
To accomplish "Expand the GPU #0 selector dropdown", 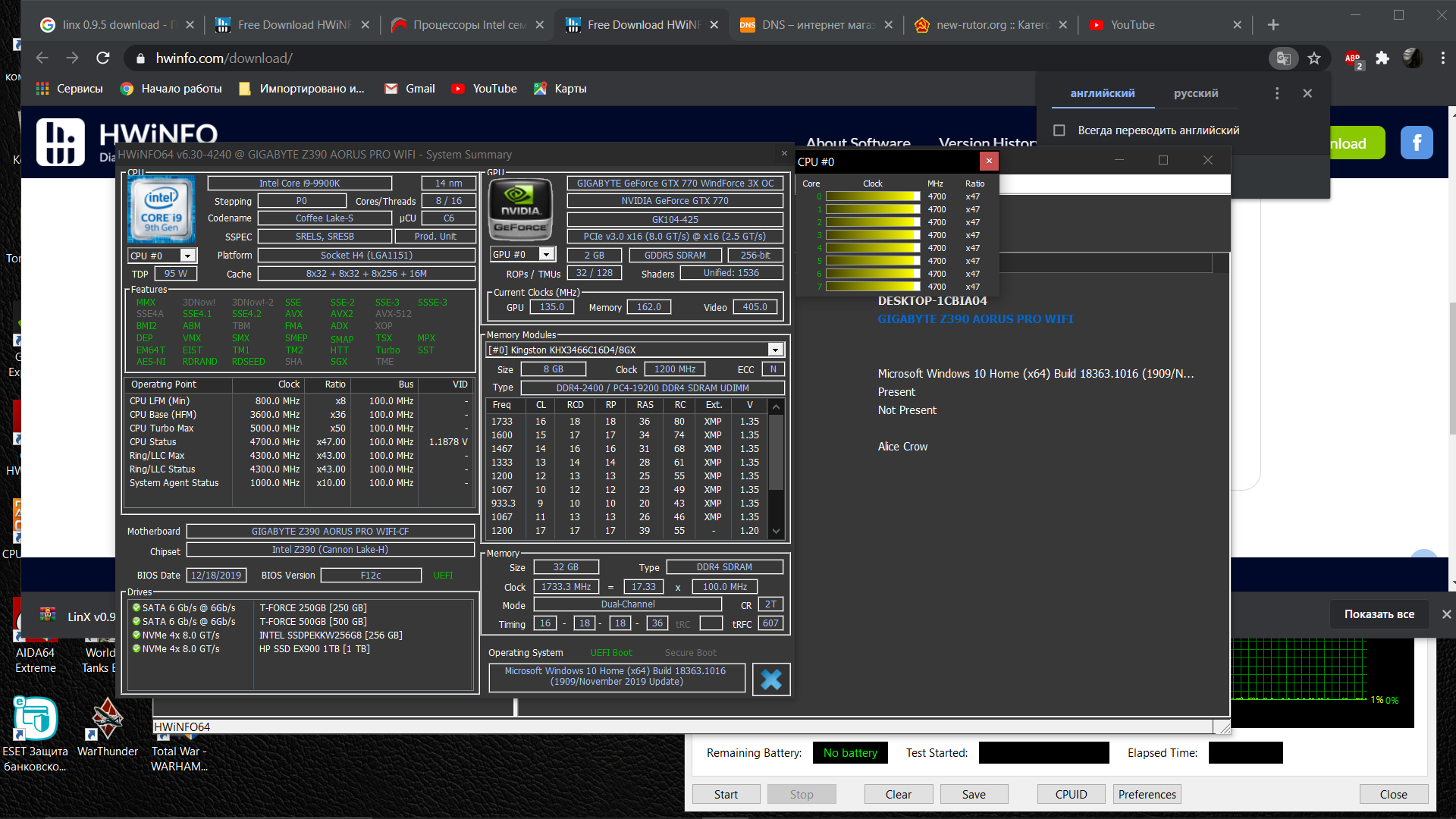I will (x=546, y=255).
